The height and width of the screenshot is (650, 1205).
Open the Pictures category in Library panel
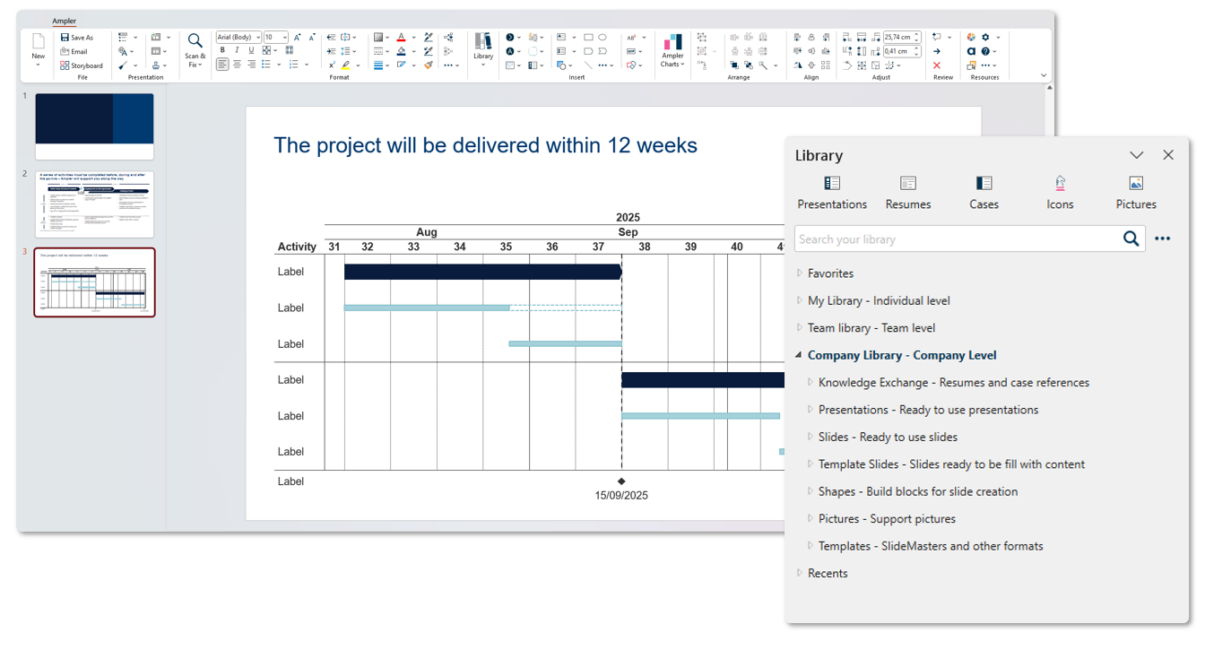click(1135, 192)
